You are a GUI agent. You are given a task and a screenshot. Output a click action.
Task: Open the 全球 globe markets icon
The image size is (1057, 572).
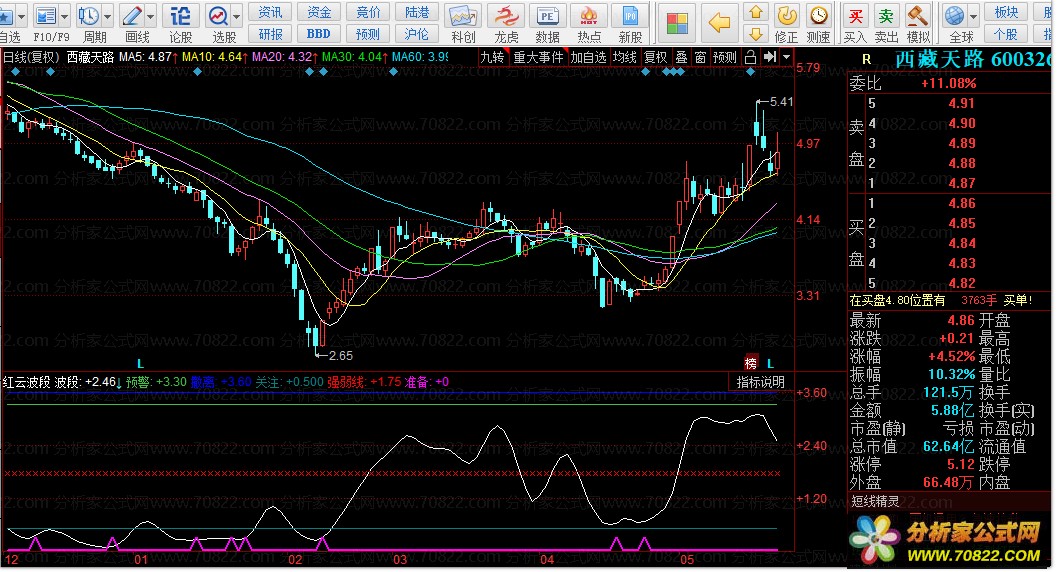(955, 16)
